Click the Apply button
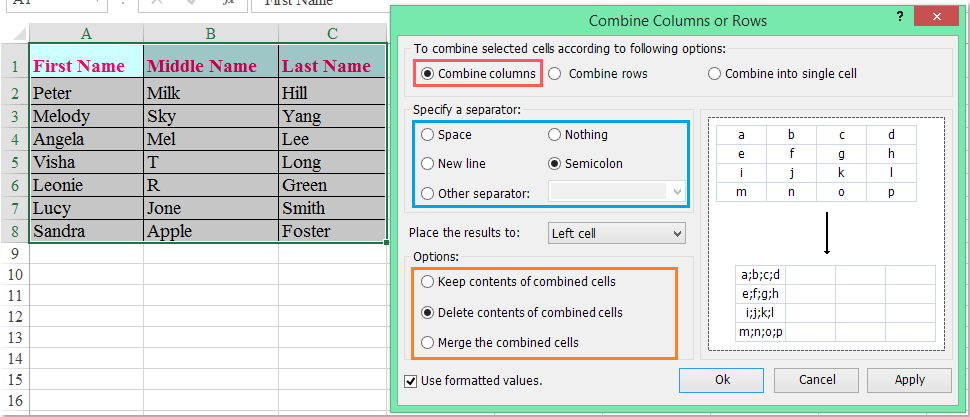Screen dimensions: 970x417 click(909, 380)
